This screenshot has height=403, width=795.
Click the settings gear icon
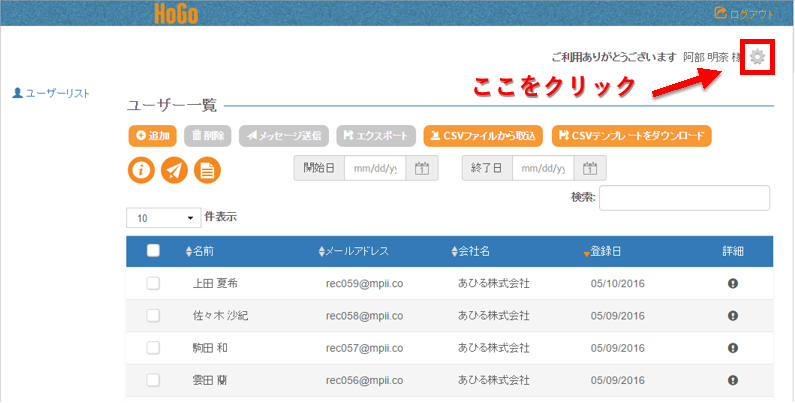[x=758, y=58]
